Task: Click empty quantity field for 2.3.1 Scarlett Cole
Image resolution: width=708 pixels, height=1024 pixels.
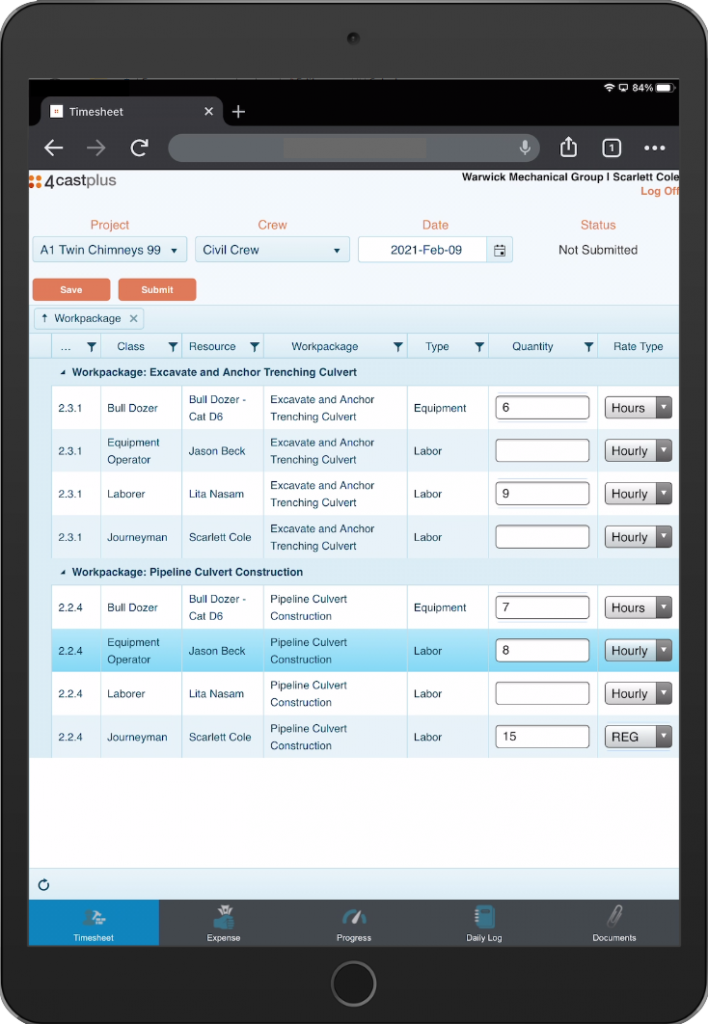Action: (x=542, y=537)
